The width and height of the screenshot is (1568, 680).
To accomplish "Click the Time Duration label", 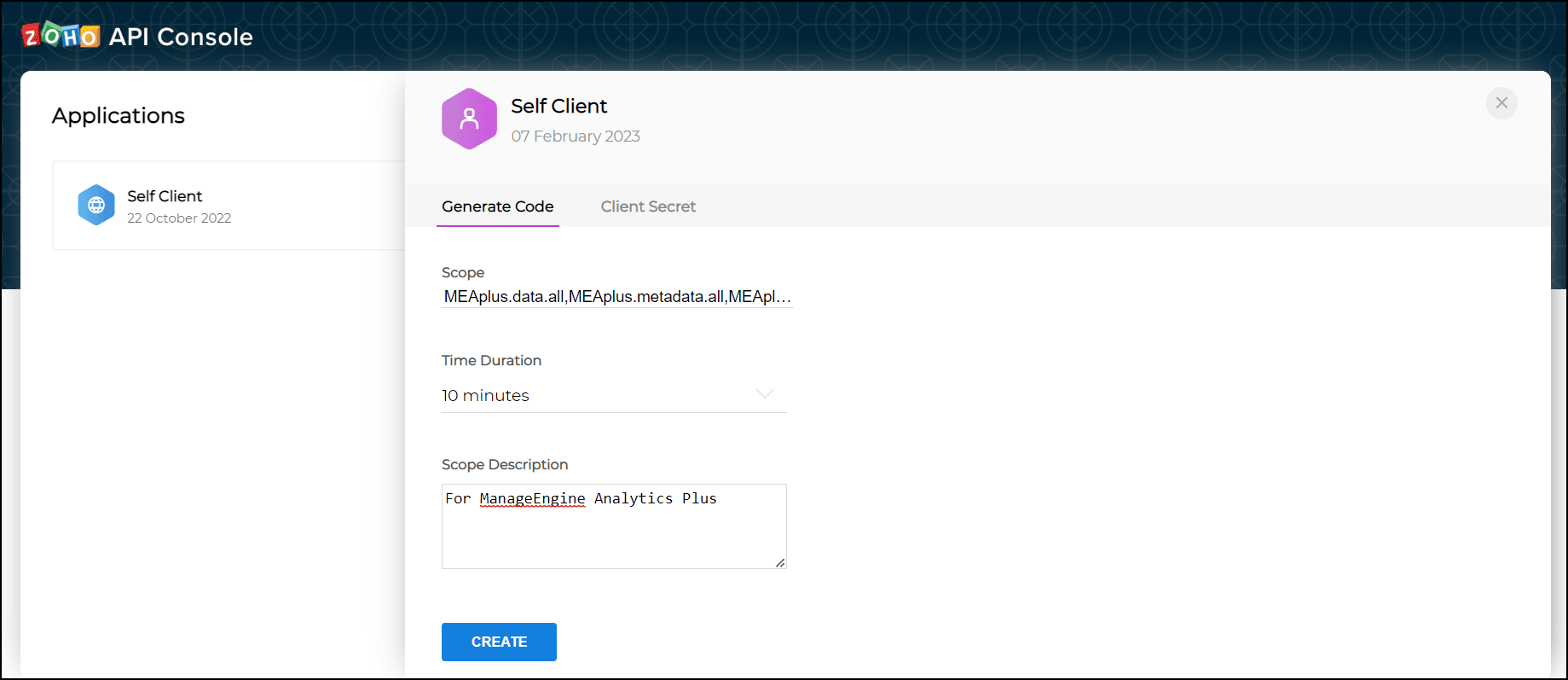I will point(491,361).
